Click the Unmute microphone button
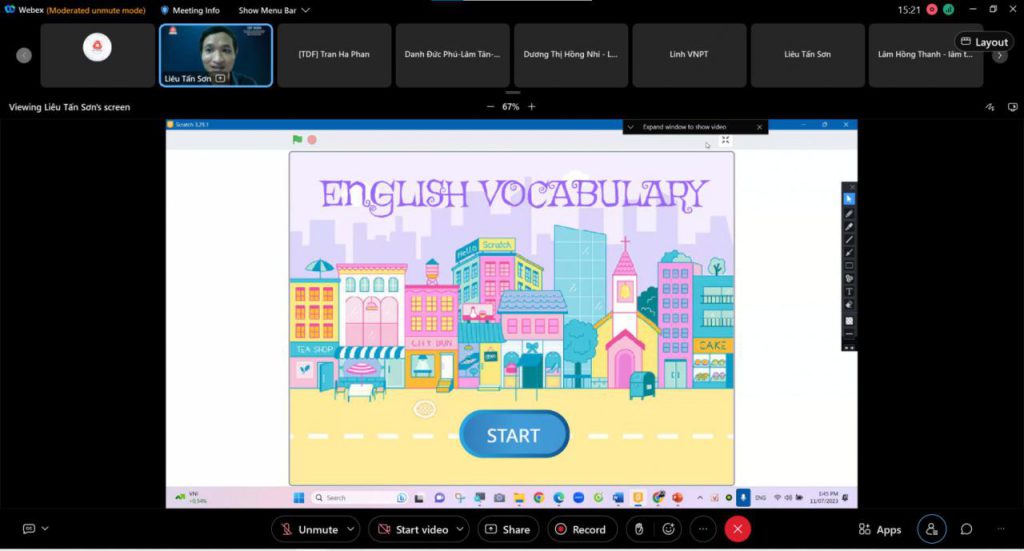 point(309,529)
